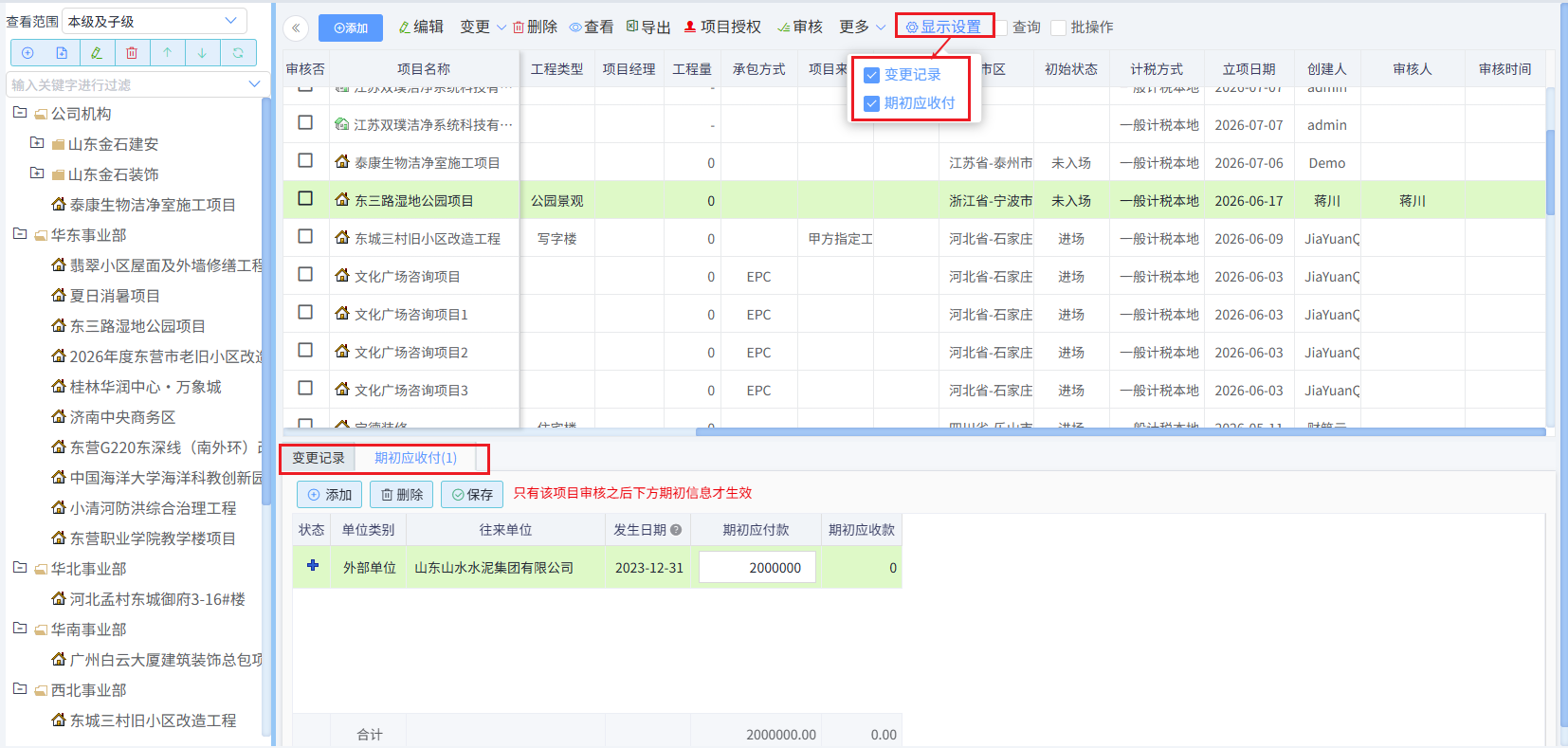Toggle the 批操作 checkbox
The height and width of the screenshot is (748, 1568).
(1059, 27)
